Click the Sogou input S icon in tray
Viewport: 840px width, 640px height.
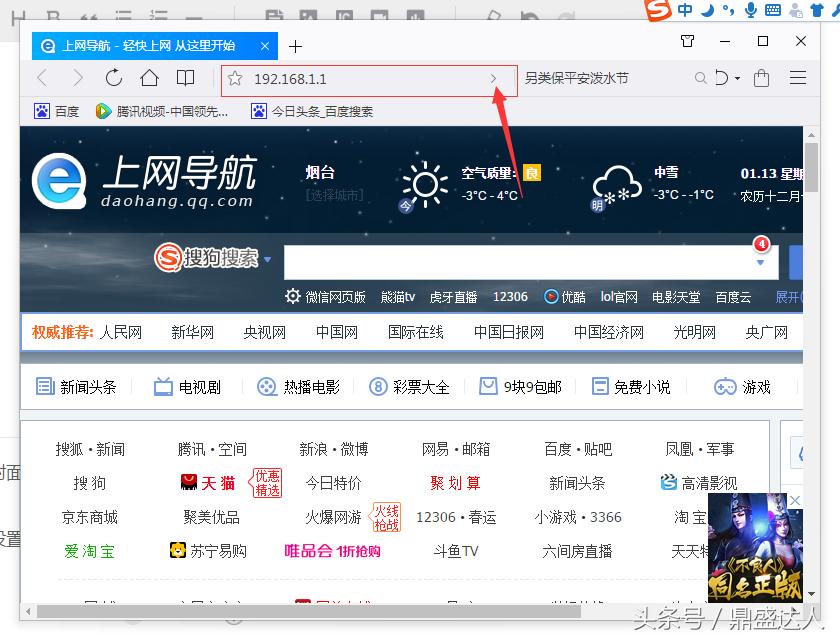pyautogui.click(x=658, y=11)
